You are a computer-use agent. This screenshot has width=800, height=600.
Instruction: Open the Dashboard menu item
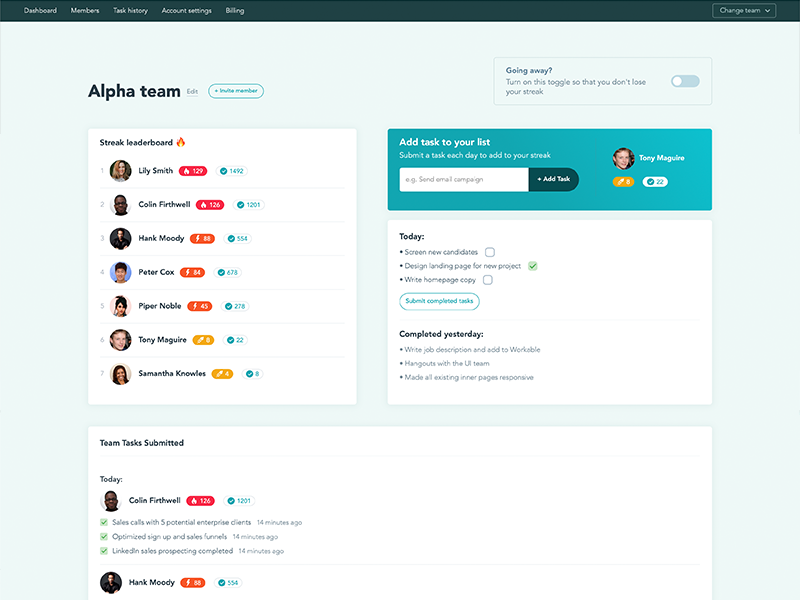[x=40, y=10]
